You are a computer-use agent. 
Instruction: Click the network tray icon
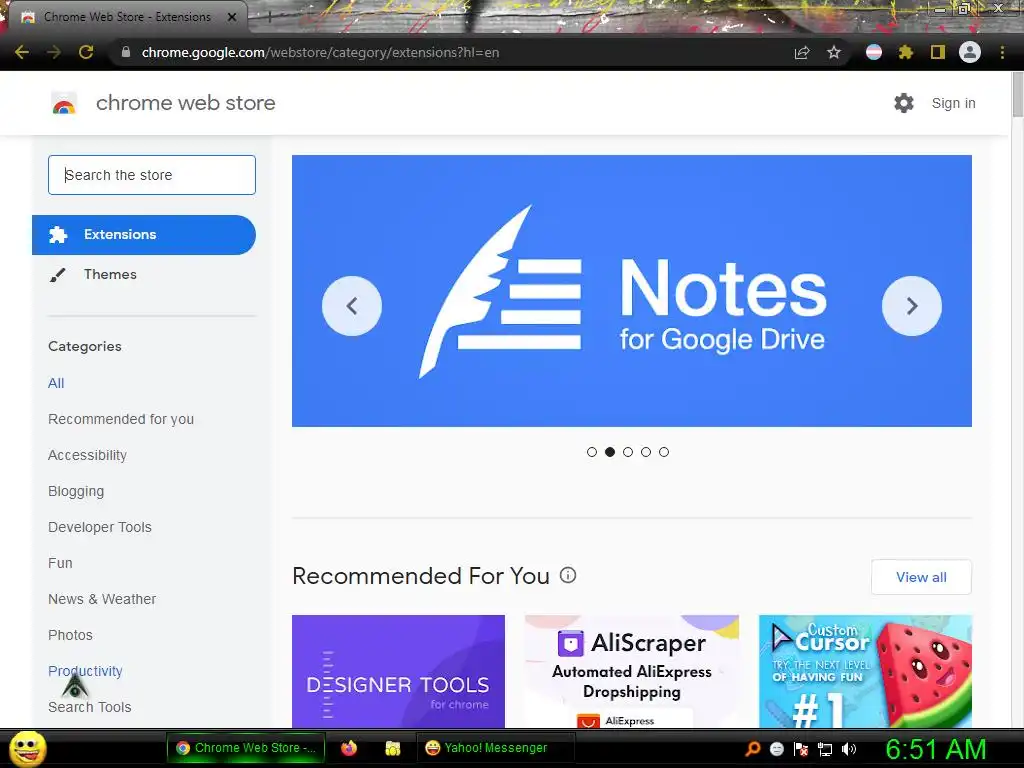coord(825,749)
